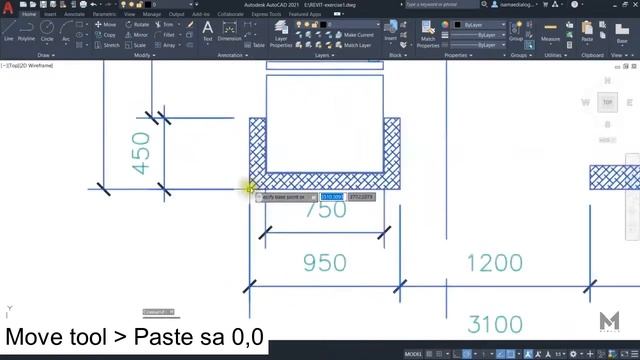Open the object color wheel icon
This screenshot has height=360, width=640.
[445, 25]
